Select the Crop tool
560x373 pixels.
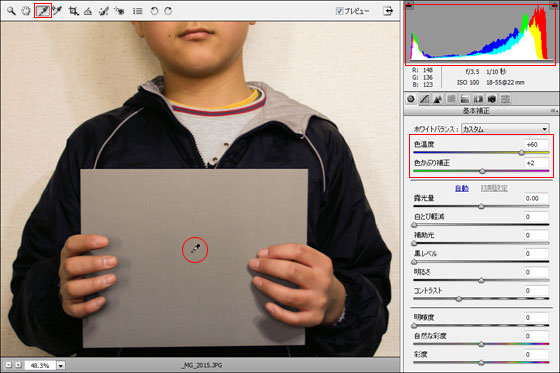[x=73, y=11]
